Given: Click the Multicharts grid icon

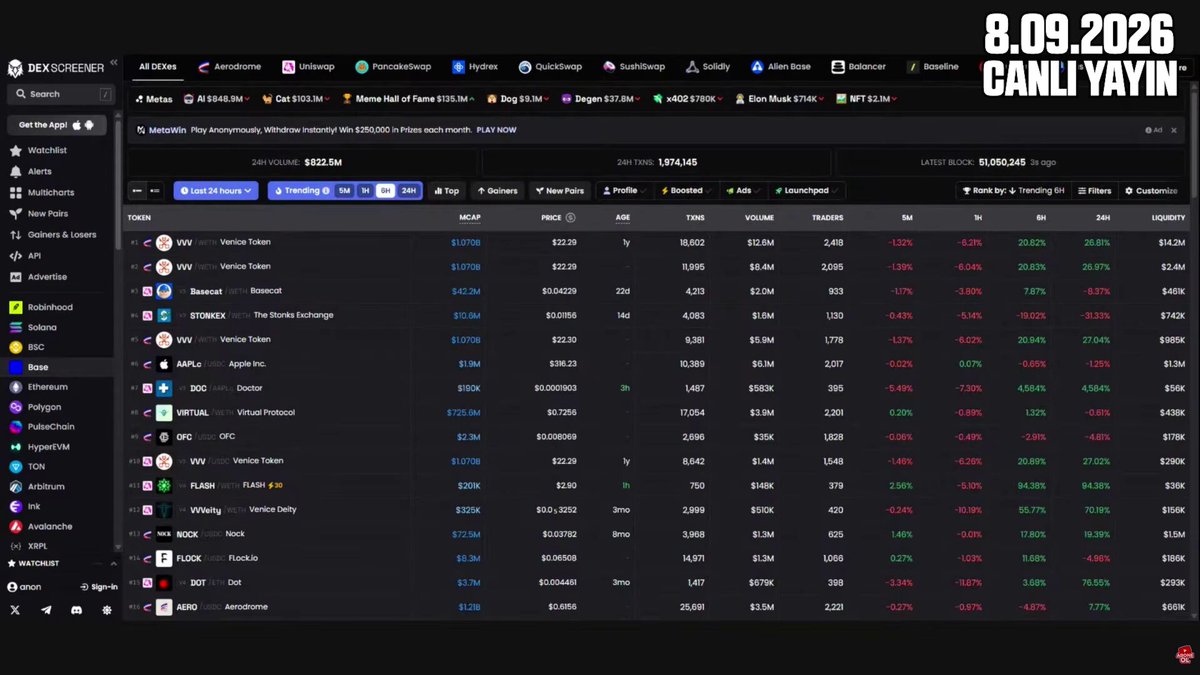Looking at the screenshot, I should [x=15, y=192].
